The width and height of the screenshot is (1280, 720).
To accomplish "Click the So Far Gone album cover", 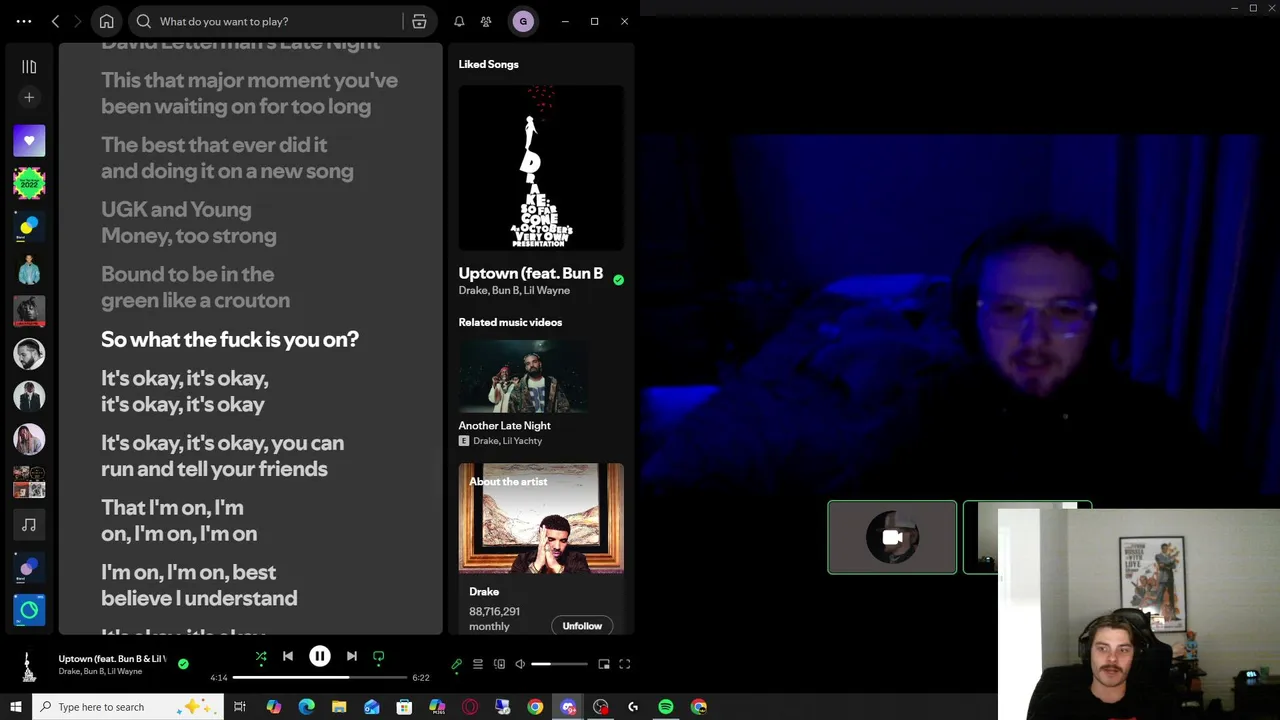I will pos(541,168).
